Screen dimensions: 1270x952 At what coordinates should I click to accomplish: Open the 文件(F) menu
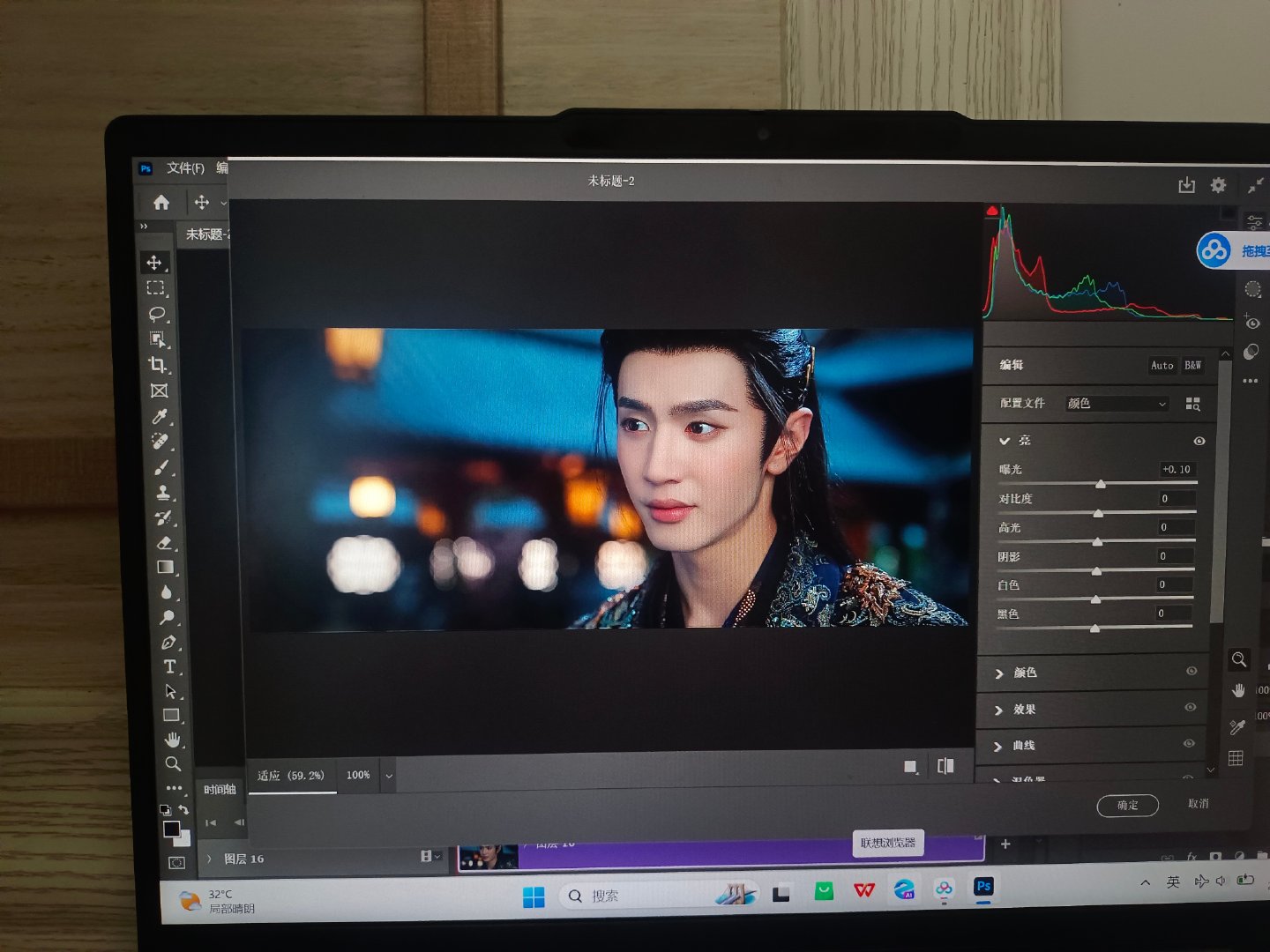click(185, 168)
